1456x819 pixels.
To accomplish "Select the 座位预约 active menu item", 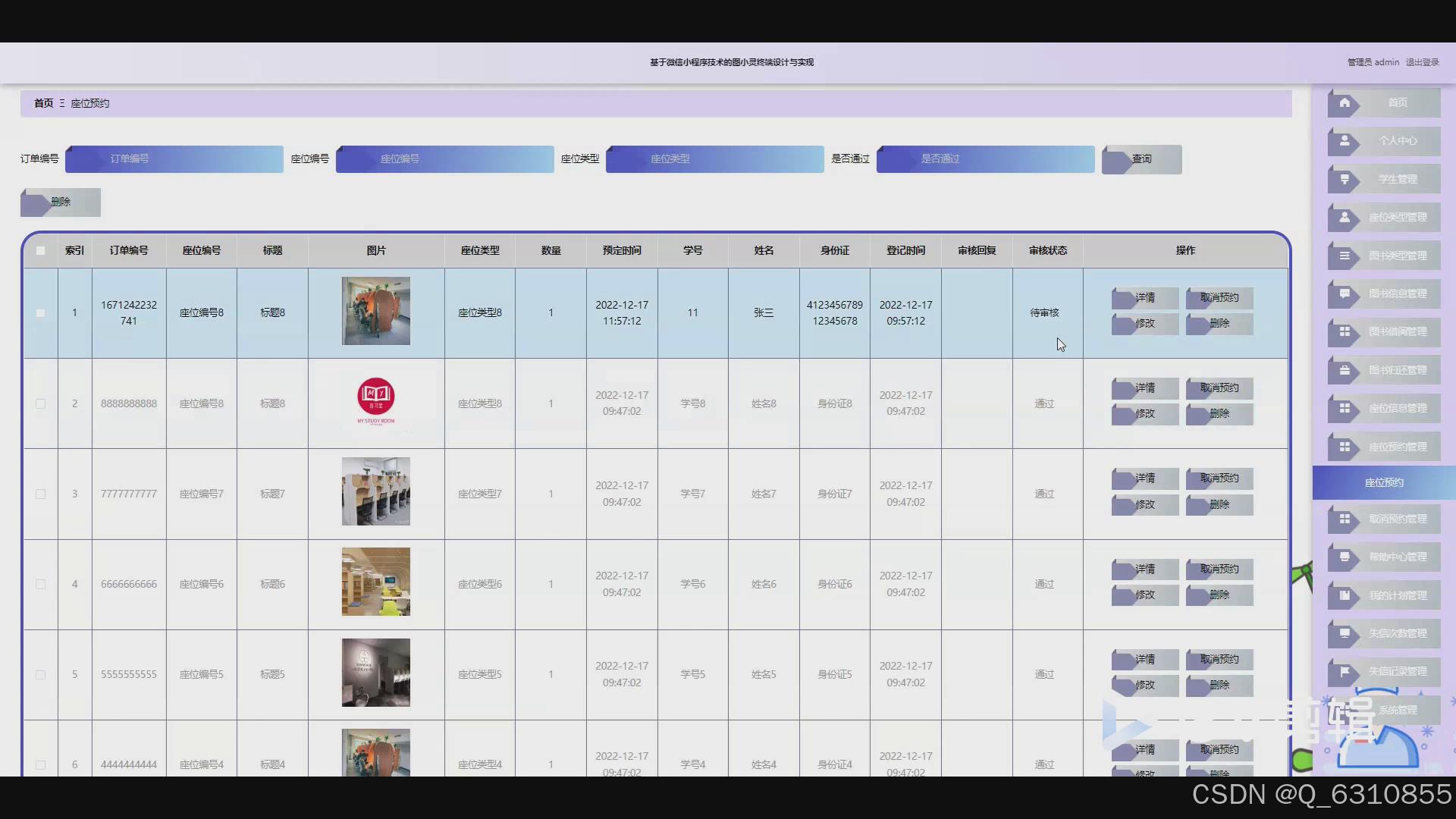I will point(1384,482).
